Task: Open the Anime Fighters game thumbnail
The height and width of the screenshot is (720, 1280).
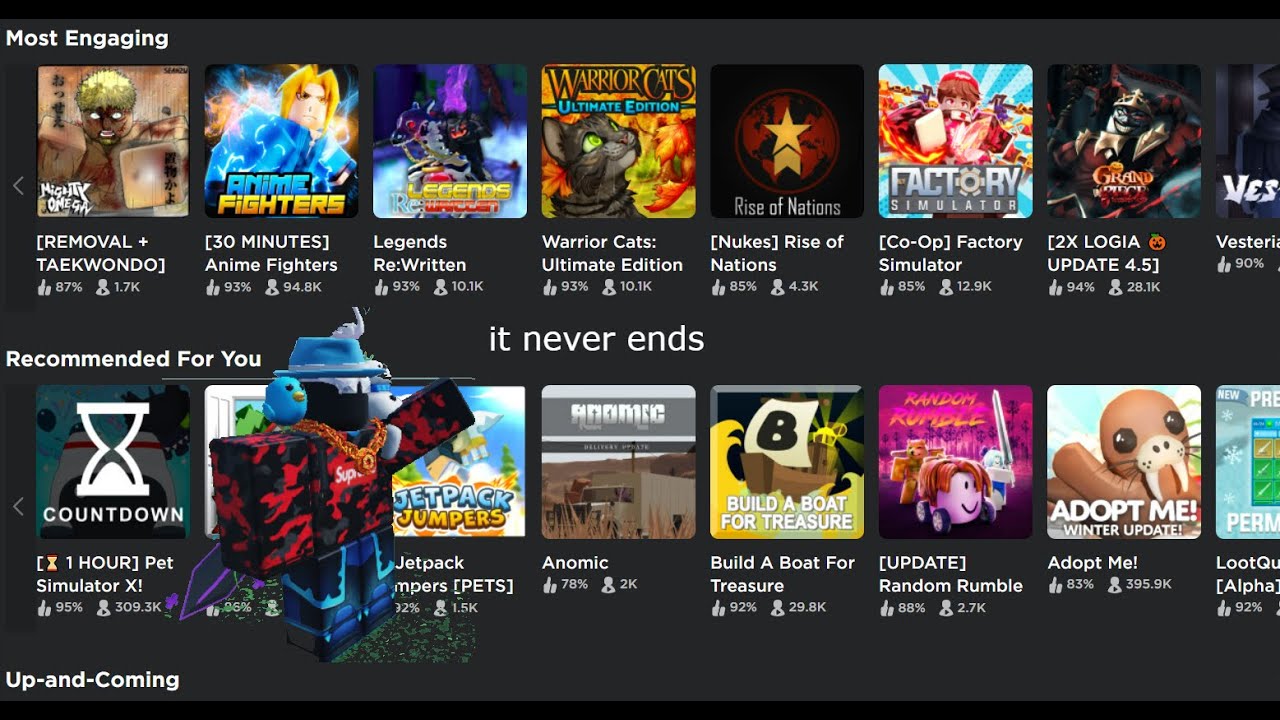Action: pos(281,141)
